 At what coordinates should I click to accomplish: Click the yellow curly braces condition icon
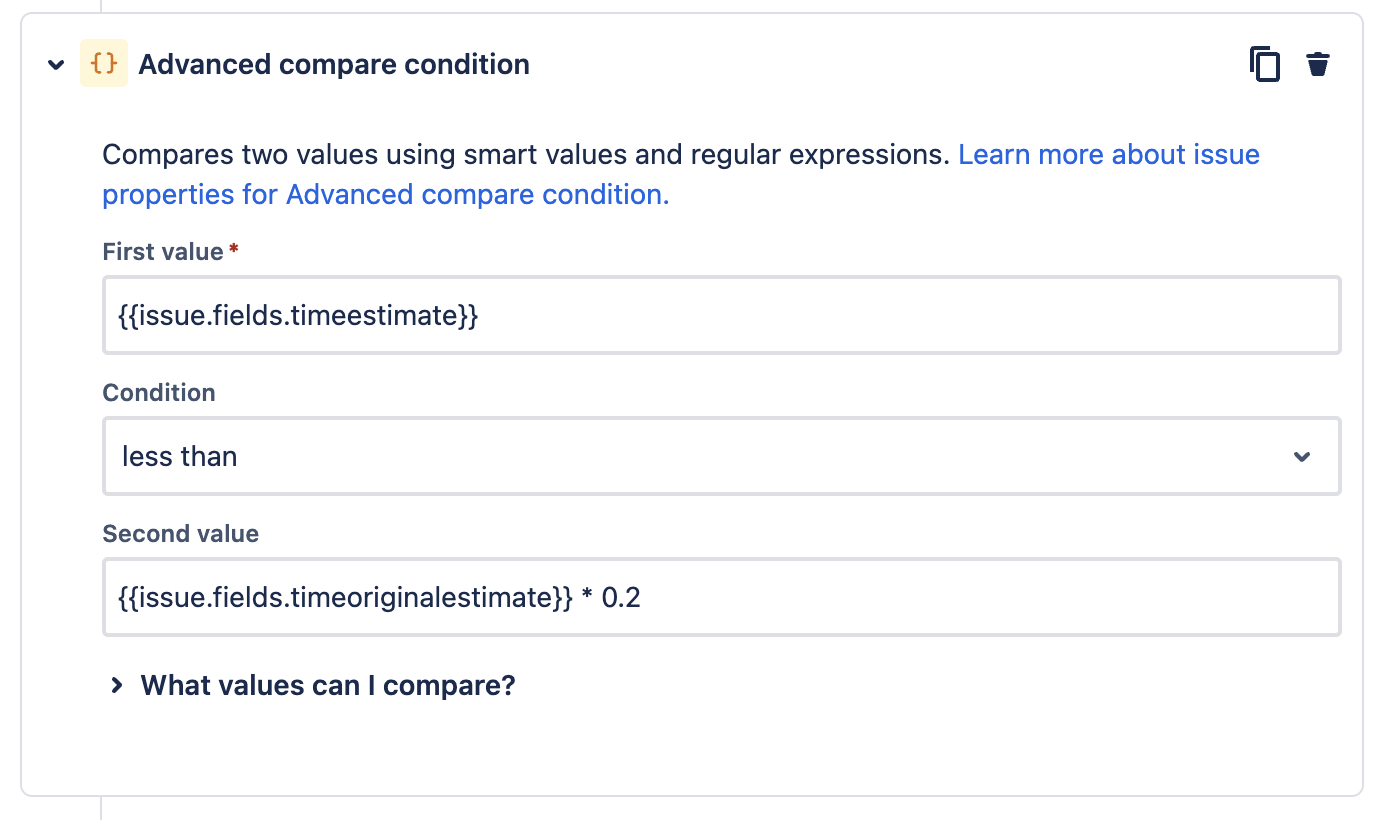click(104, 63)
